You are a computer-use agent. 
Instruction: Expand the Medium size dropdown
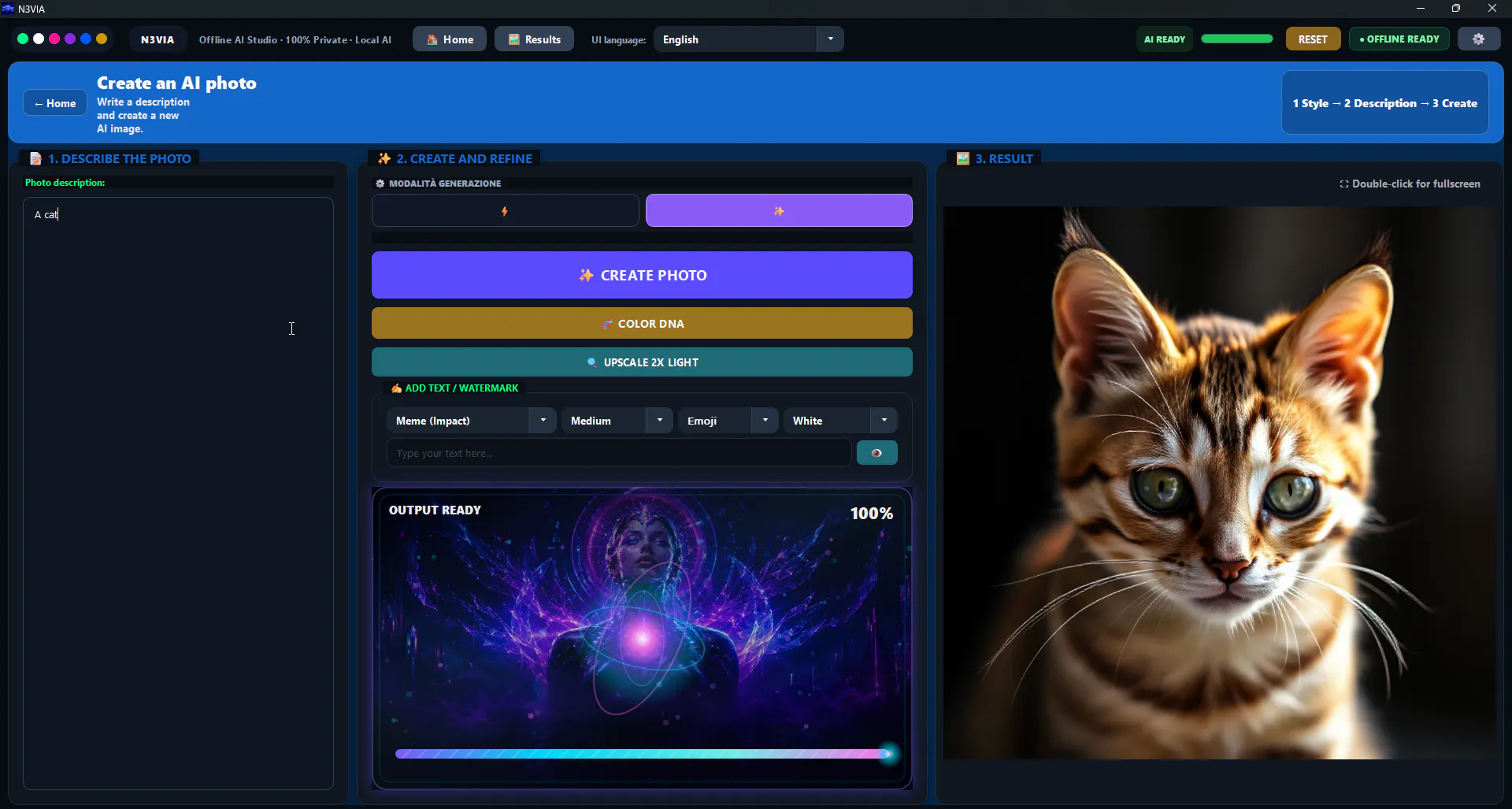(x=617, y=421)
